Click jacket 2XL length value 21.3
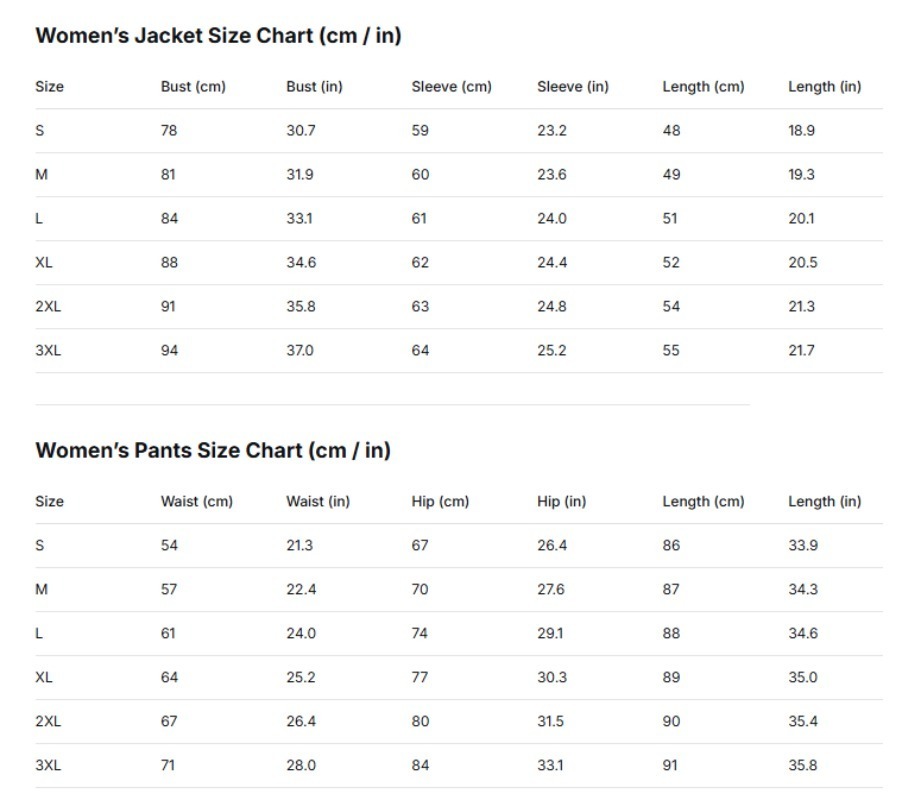The image size is (902, 800). coord(801,307)
